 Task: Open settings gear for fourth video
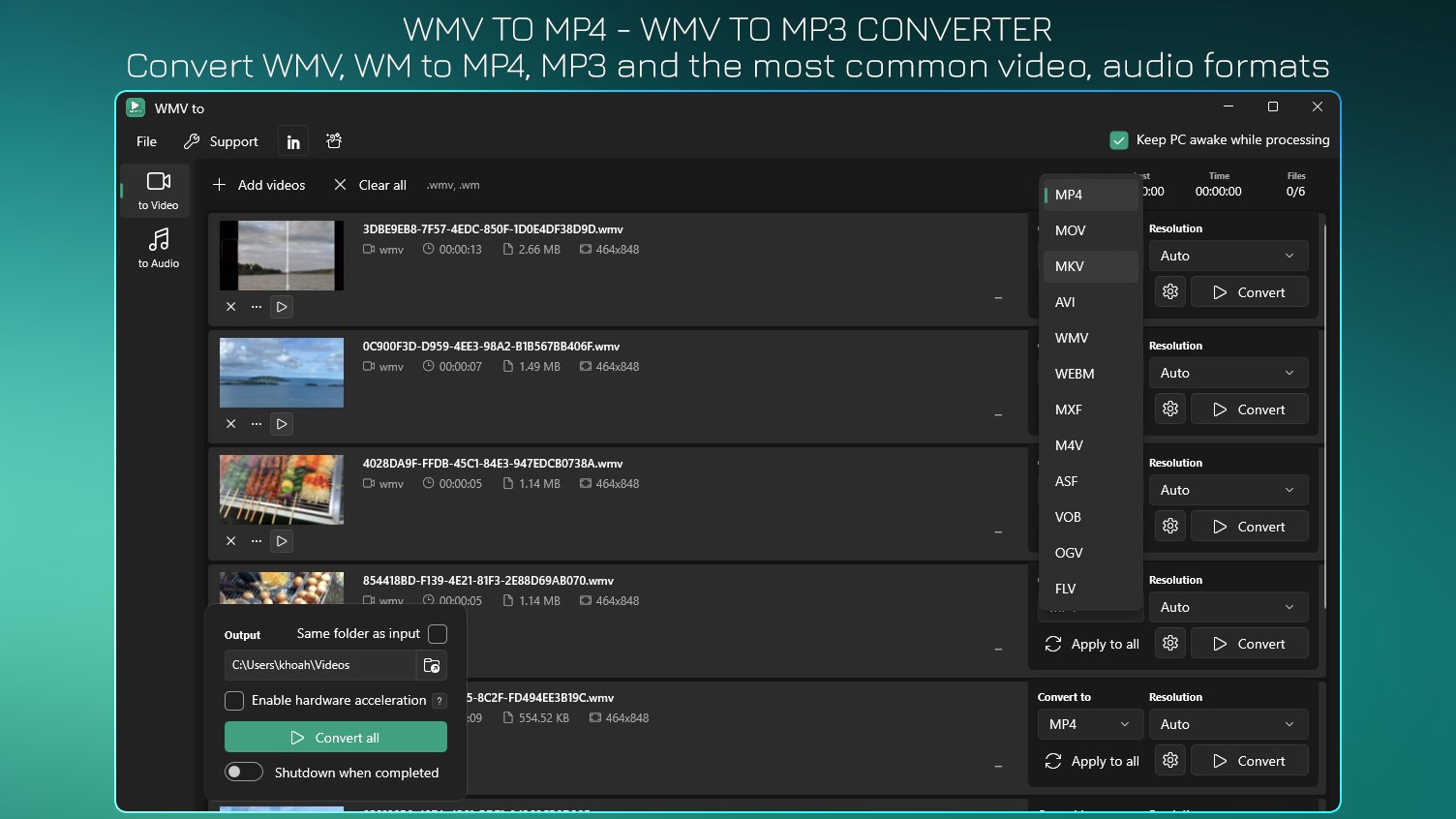pos(1170,644)
